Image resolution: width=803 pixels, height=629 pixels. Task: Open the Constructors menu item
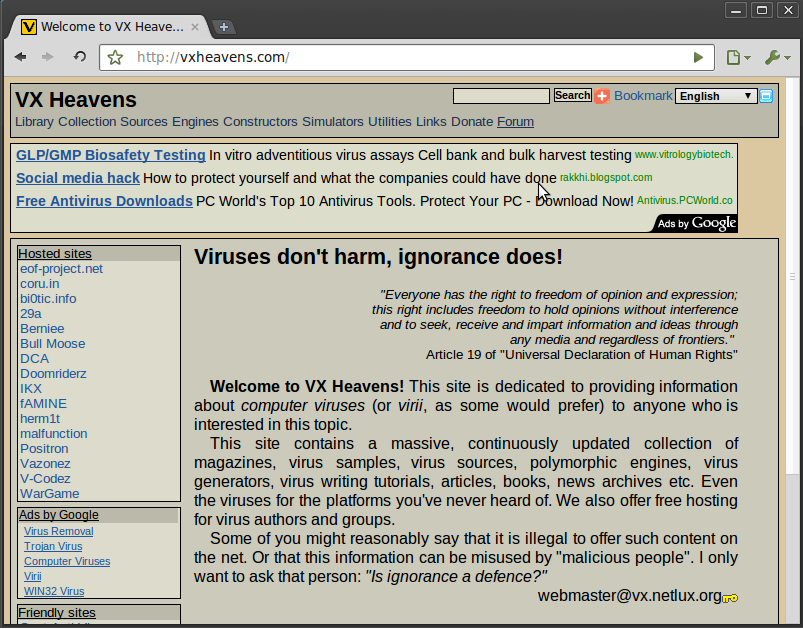tap(260, 122)
